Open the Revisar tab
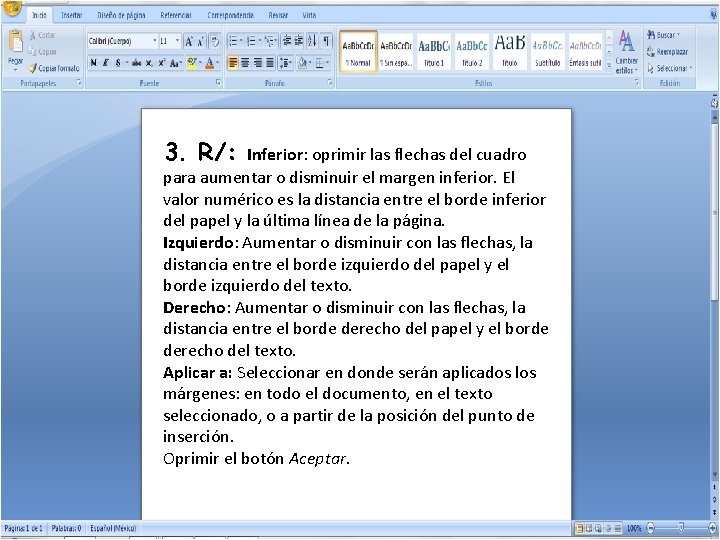Image resolution: width=720 pixels, height=540 pixels. (278, 15)
